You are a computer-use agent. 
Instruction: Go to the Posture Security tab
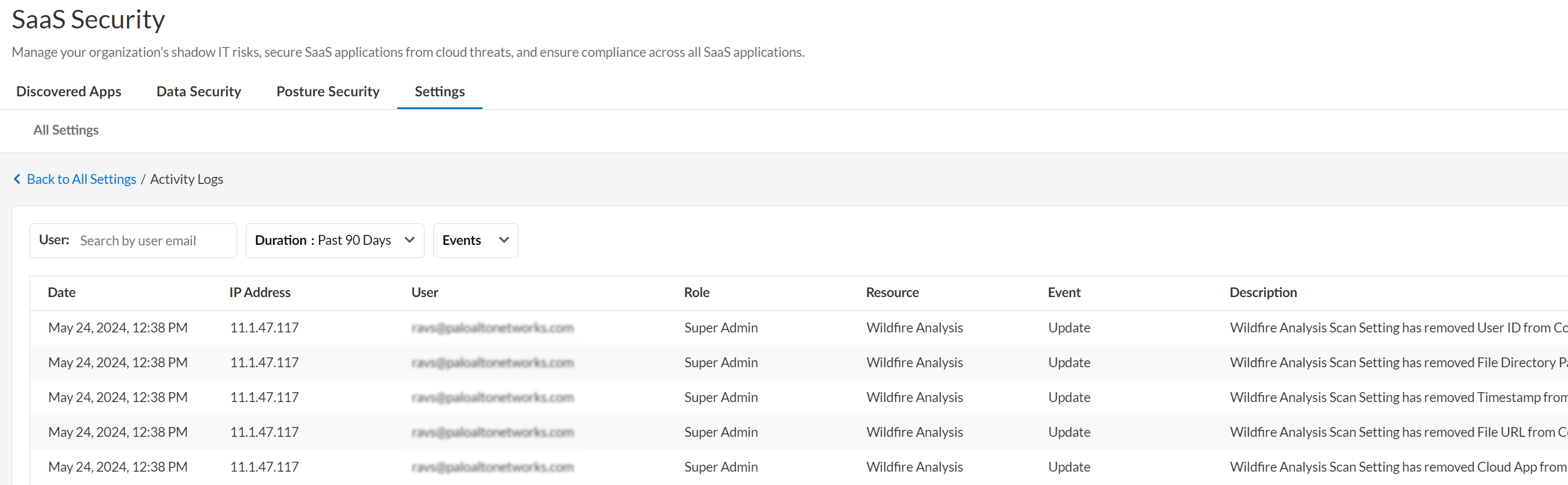pos(328,92)
